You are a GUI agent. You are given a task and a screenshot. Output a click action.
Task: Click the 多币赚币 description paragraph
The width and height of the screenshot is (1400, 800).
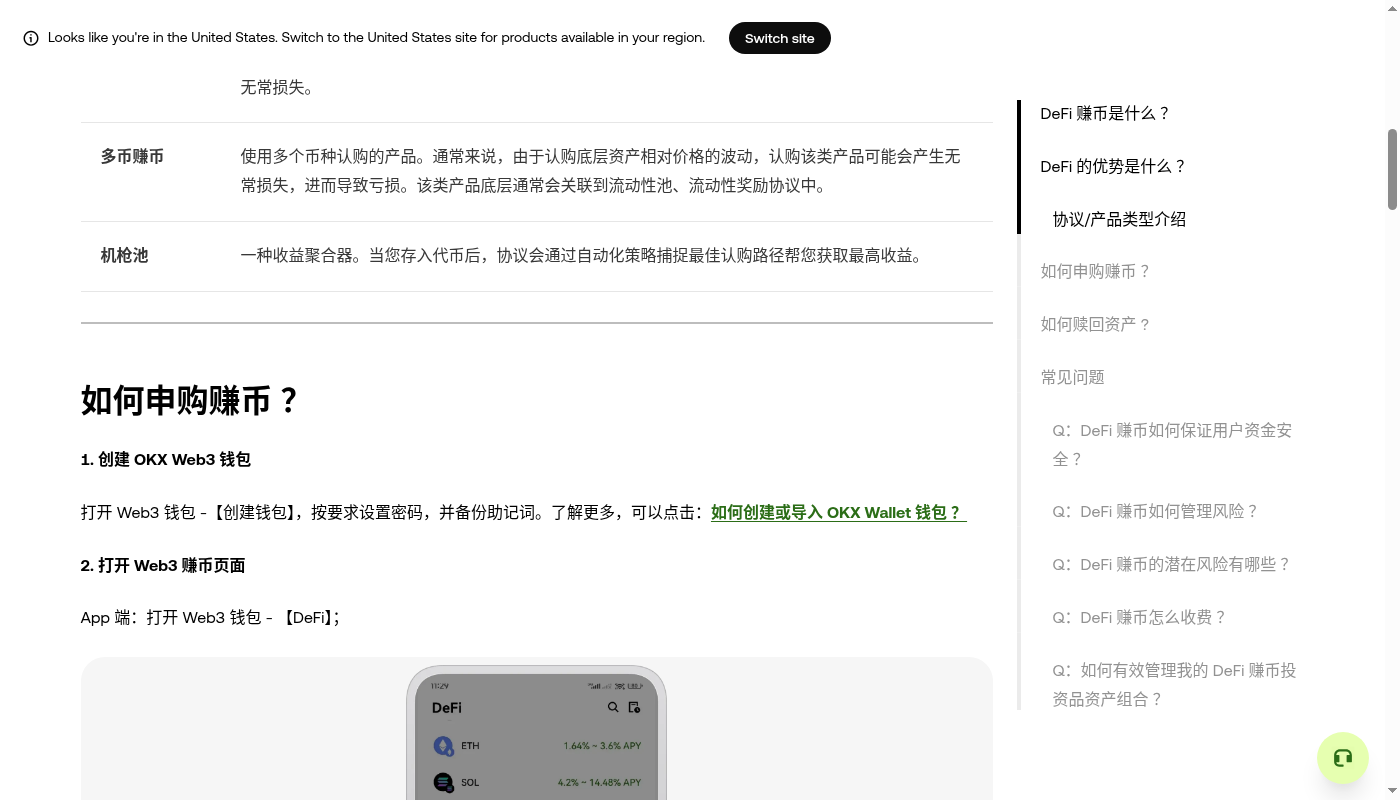click(x=600, y=171)
